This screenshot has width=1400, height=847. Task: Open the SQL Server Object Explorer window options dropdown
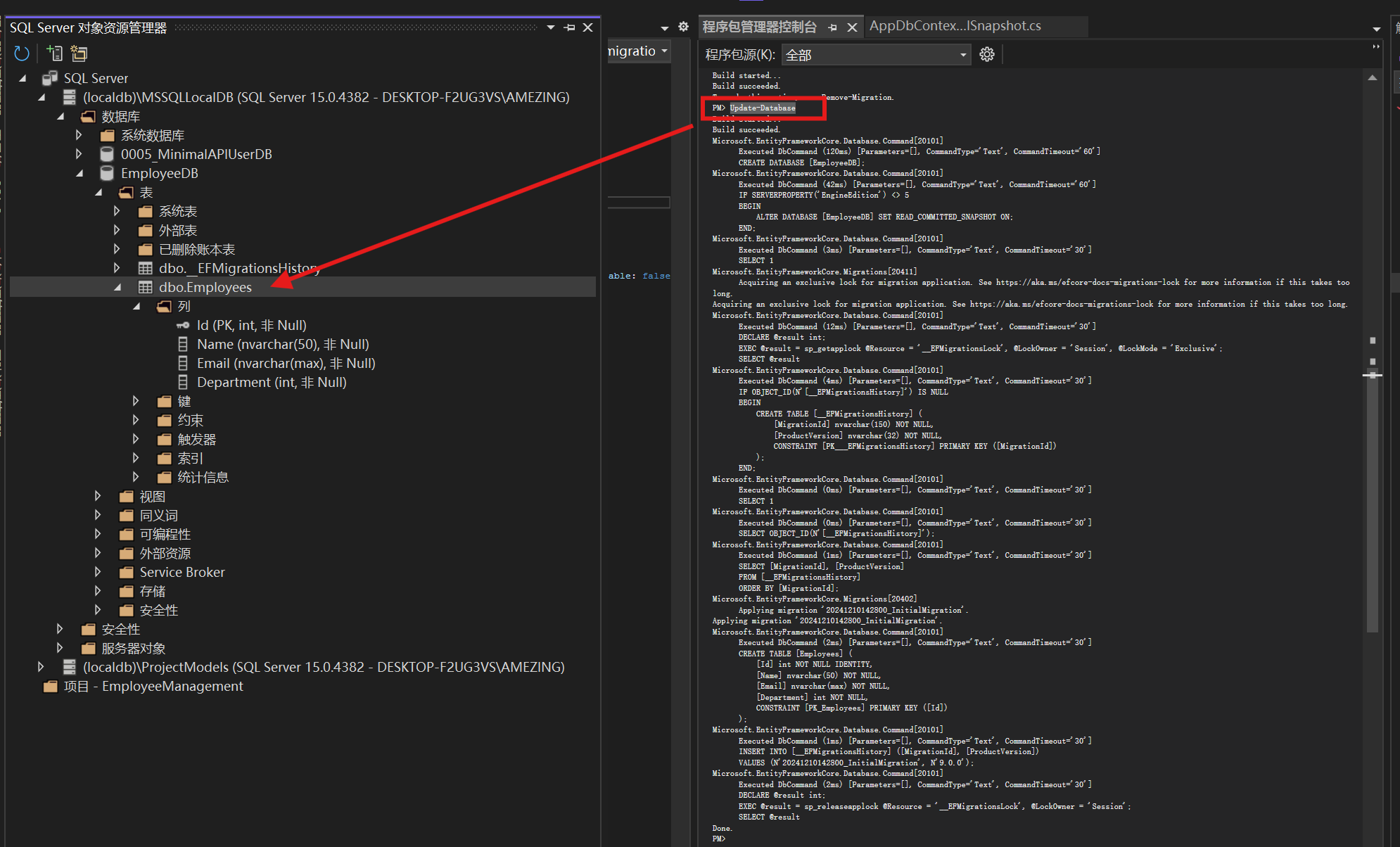551,27
